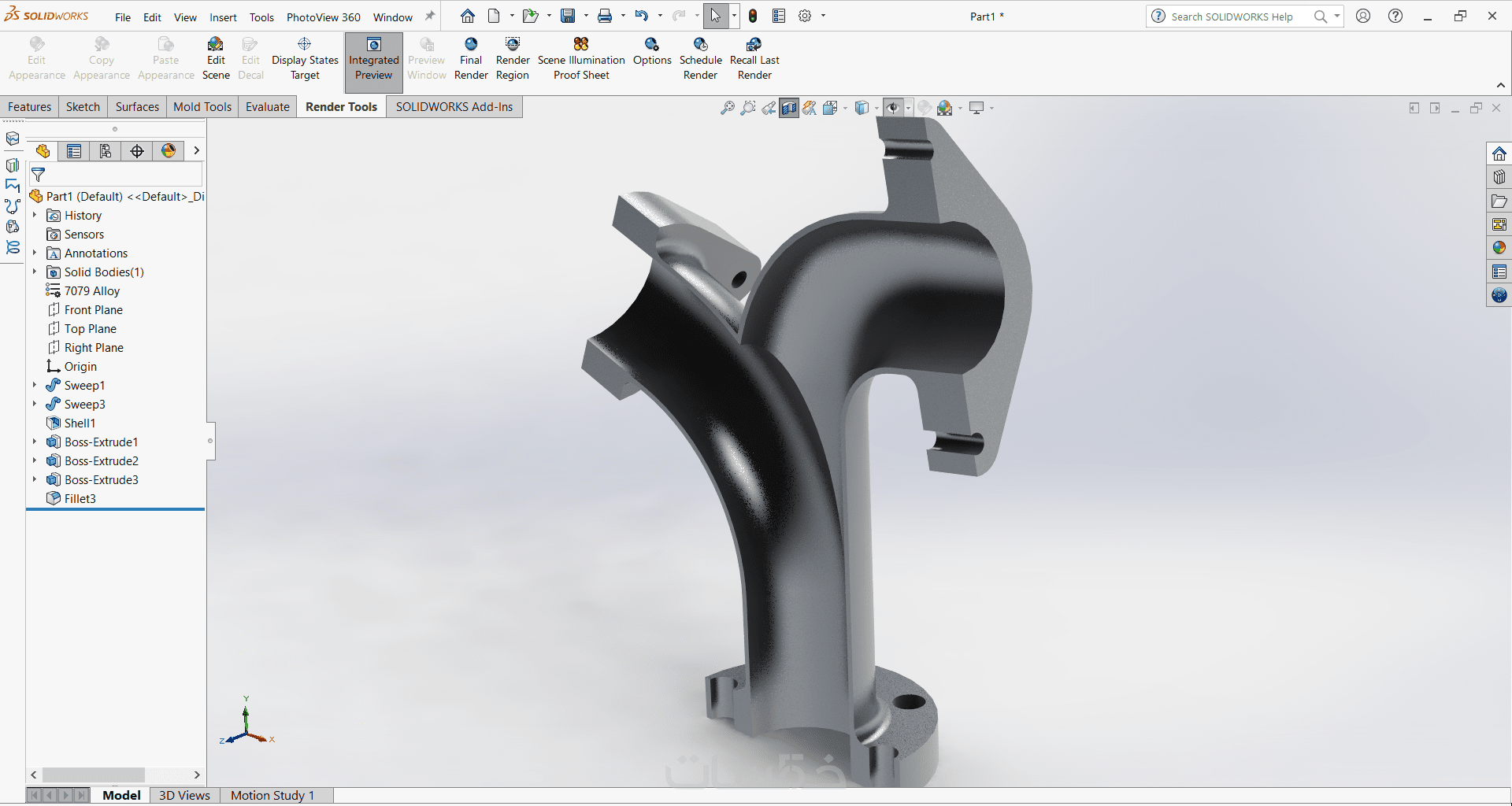This screenshot has height=806, width=1512.
Task: Click the Rebuild traffic light icon
Action: (x=753, y=16)
